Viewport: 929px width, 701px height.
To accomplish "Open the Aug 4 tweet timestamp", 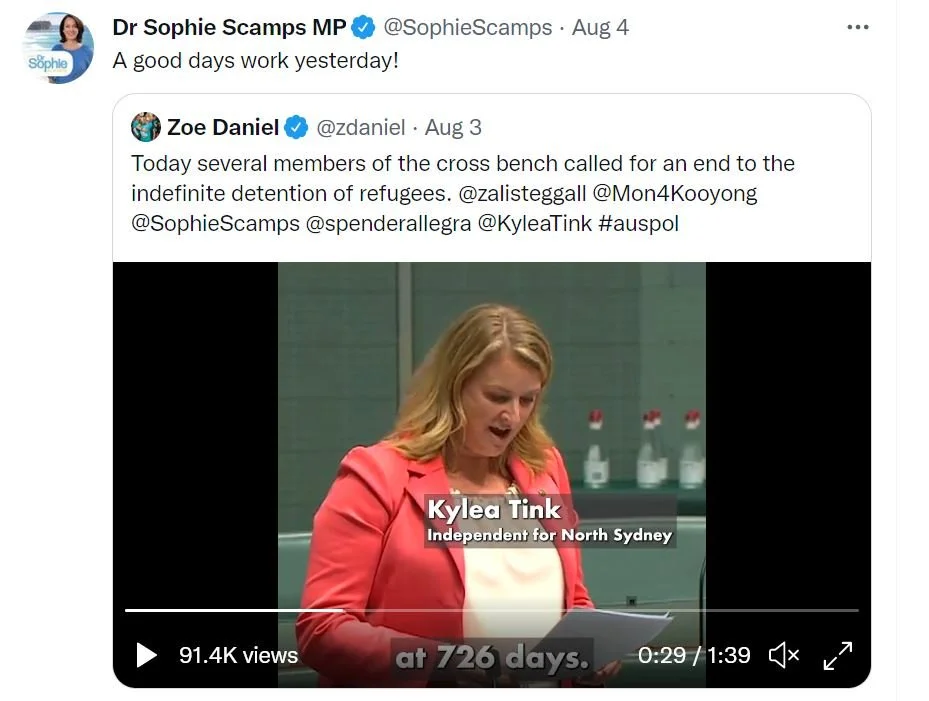I will point(600,27).
